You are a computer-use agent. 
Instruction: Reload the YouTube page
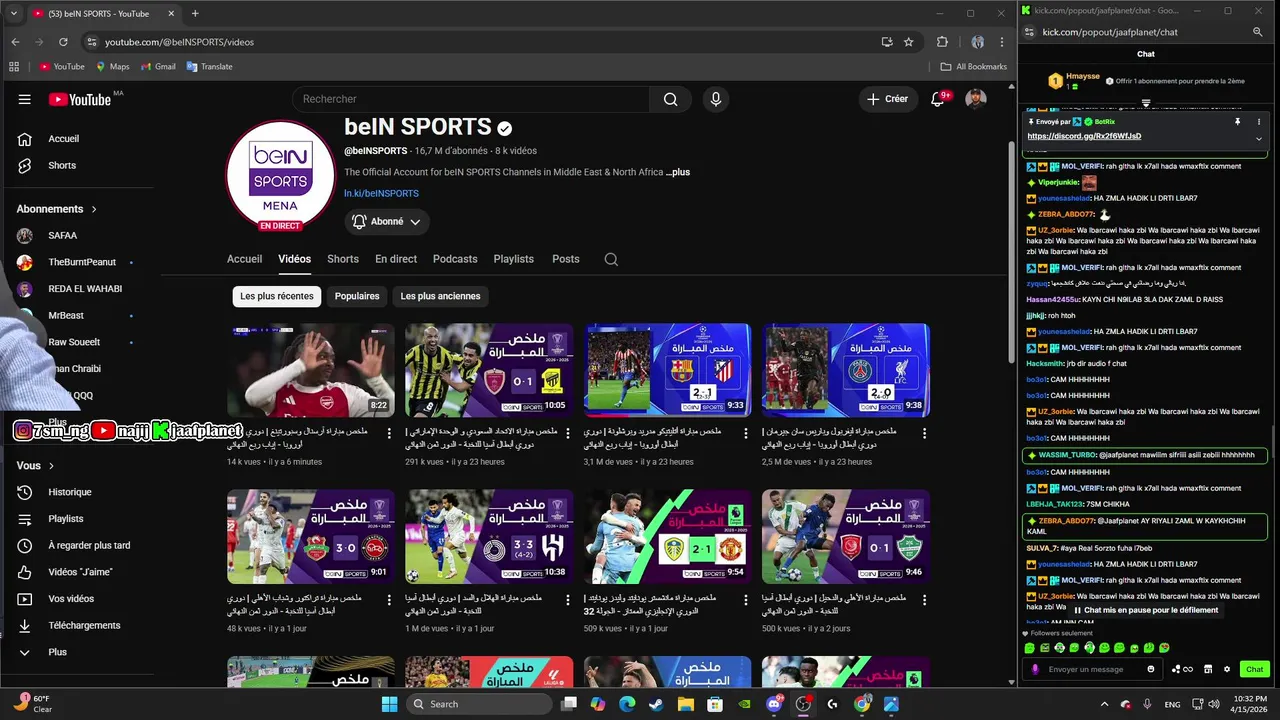tap(63, 42)
